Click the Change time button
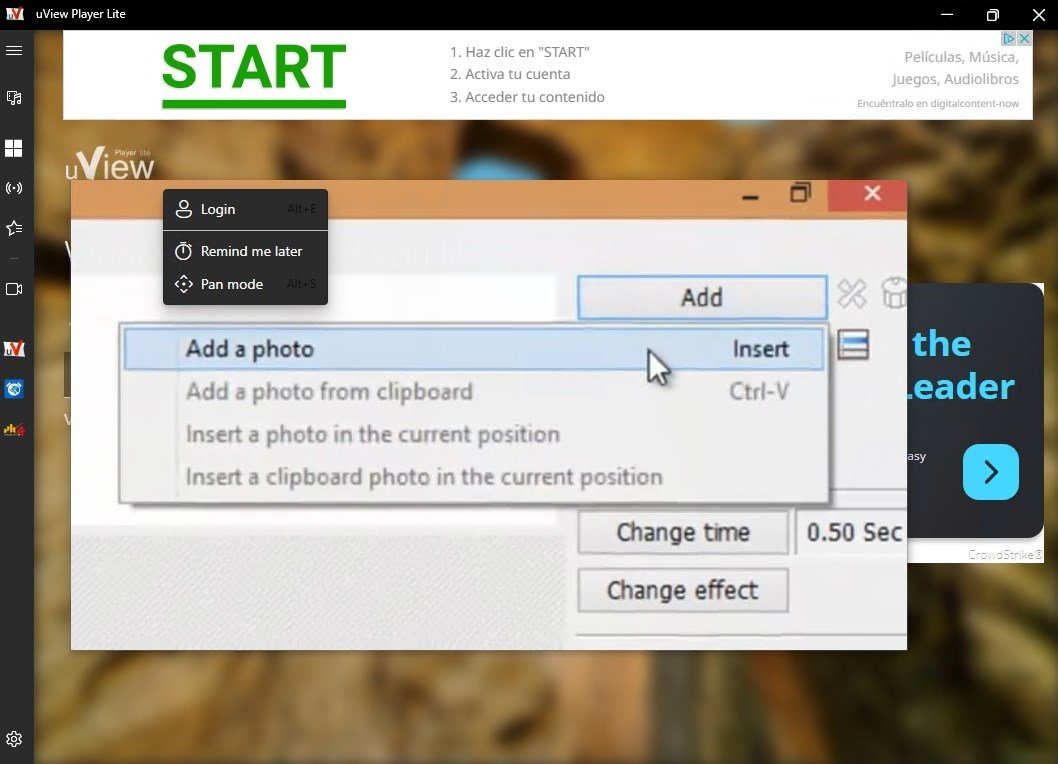Image resolution: width=1058 pixels, height=764 pixels. [x=683, y=533]
